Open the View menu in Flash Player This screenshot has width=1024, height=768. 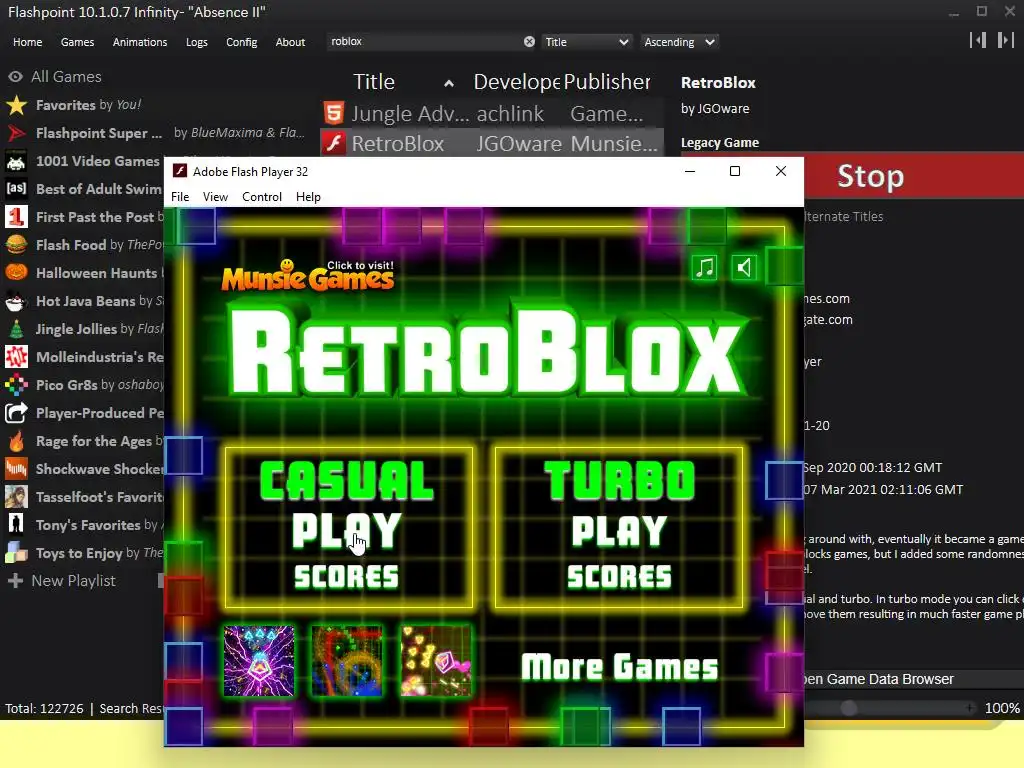pos(215,197)
